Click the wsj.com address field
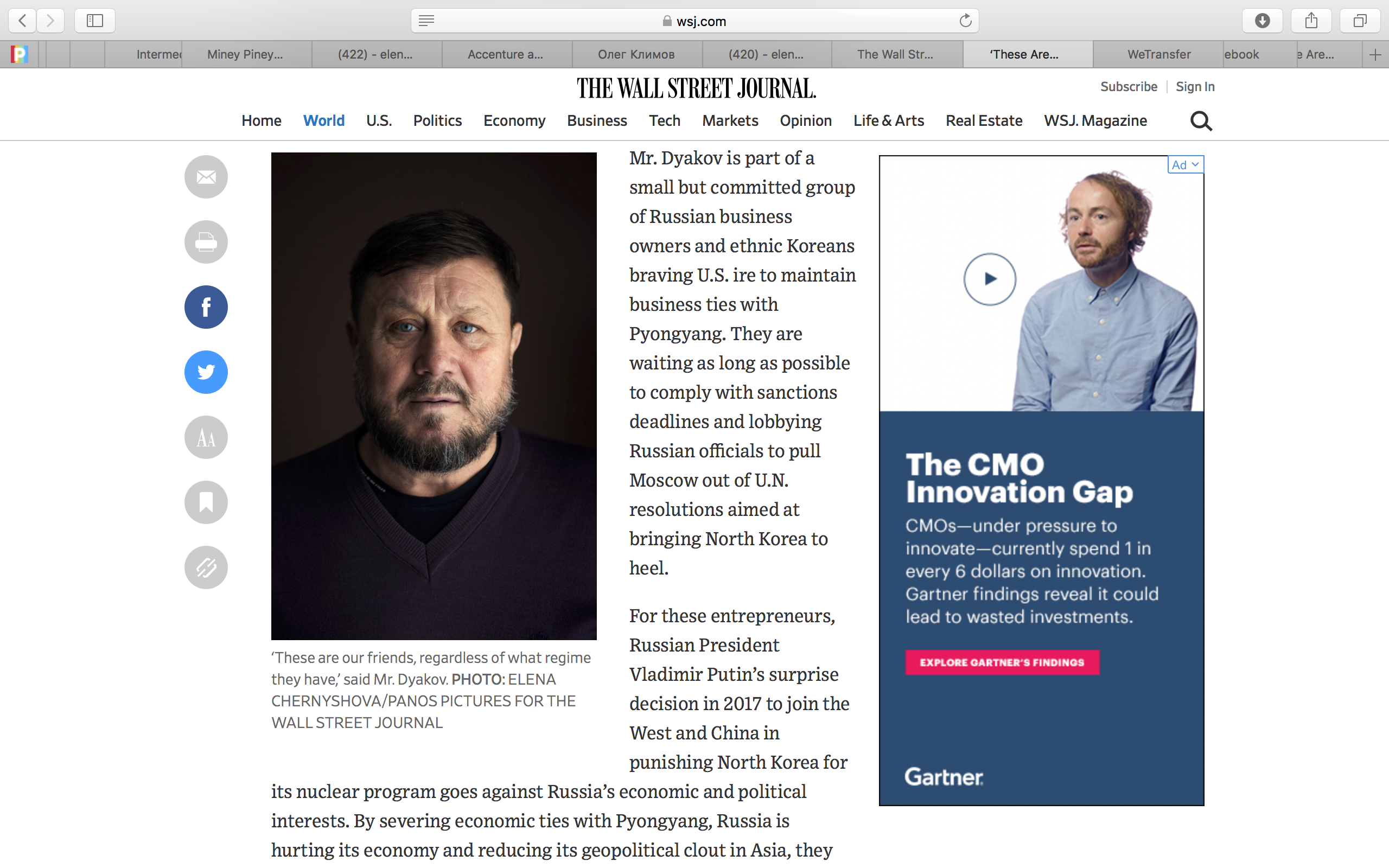The height and width of the screenshot is (868, 1389). click(694, 21)
